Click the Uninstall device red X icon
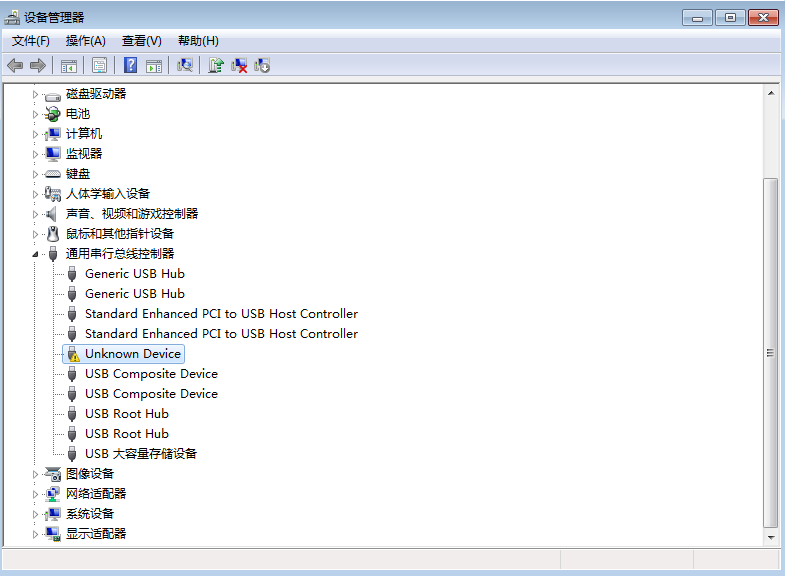The width and height of the screenshot is (785, 576). click(239, 66)
